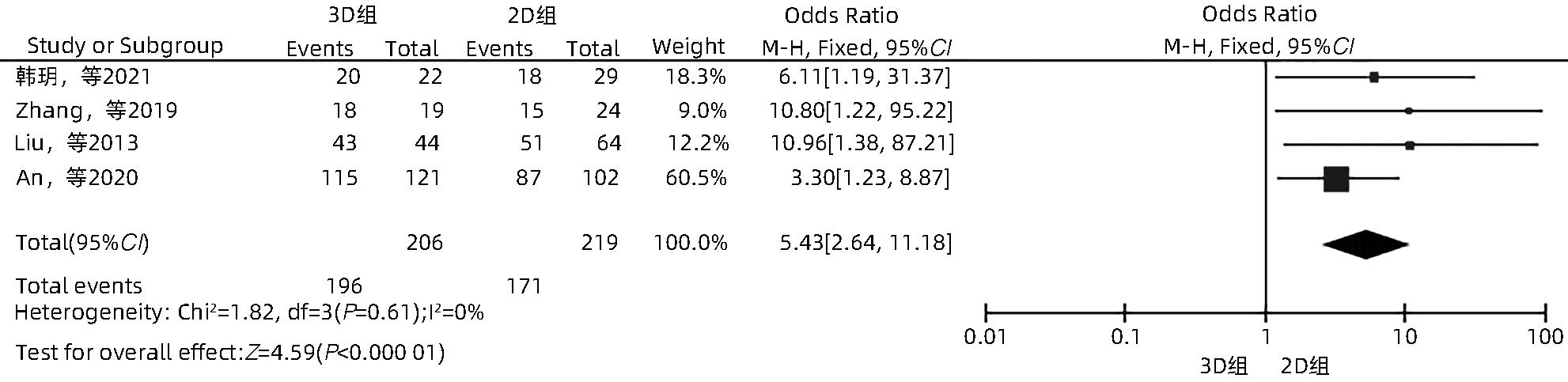Click the 100 axis tick label
The height and width of the screenshot is (382, 1568).
(x=1545, y=338)
